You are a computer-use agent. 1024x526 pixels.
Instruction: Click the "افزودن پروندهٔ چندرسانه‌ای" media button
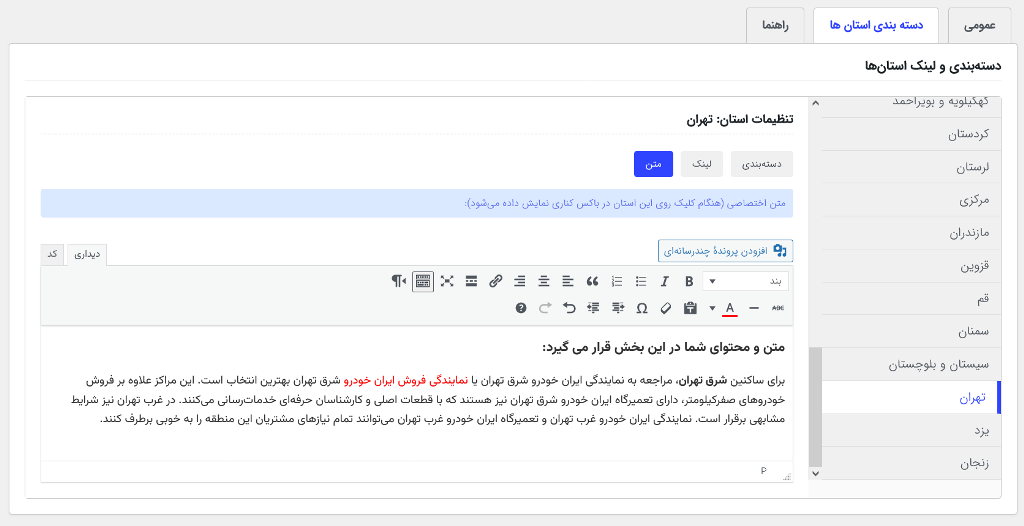[725, 250]
